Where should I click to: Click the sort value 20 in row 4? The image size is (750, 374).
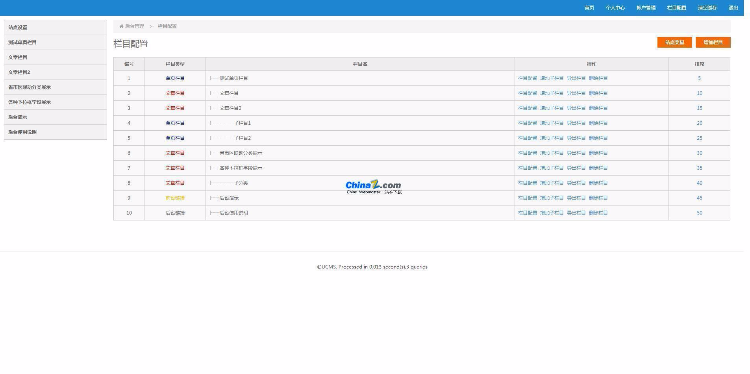click(699, 123)
